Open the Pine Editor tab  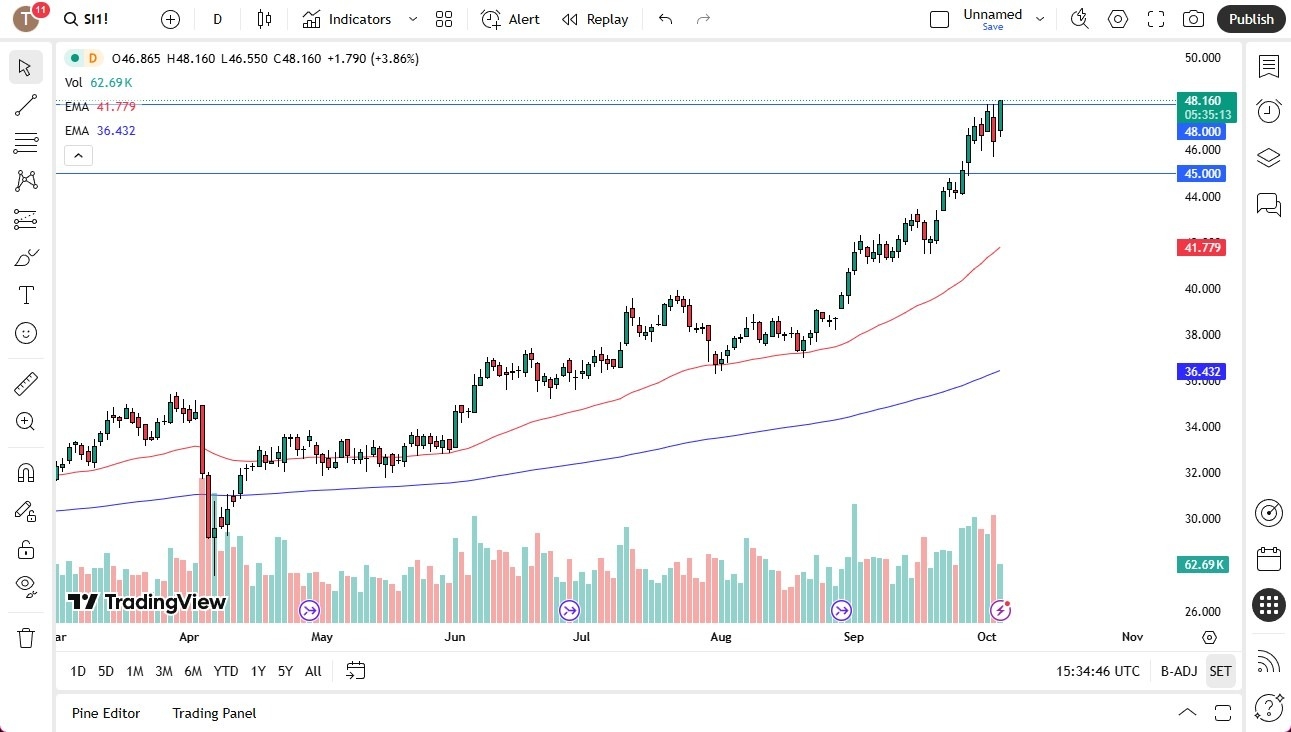coord(106,713)
